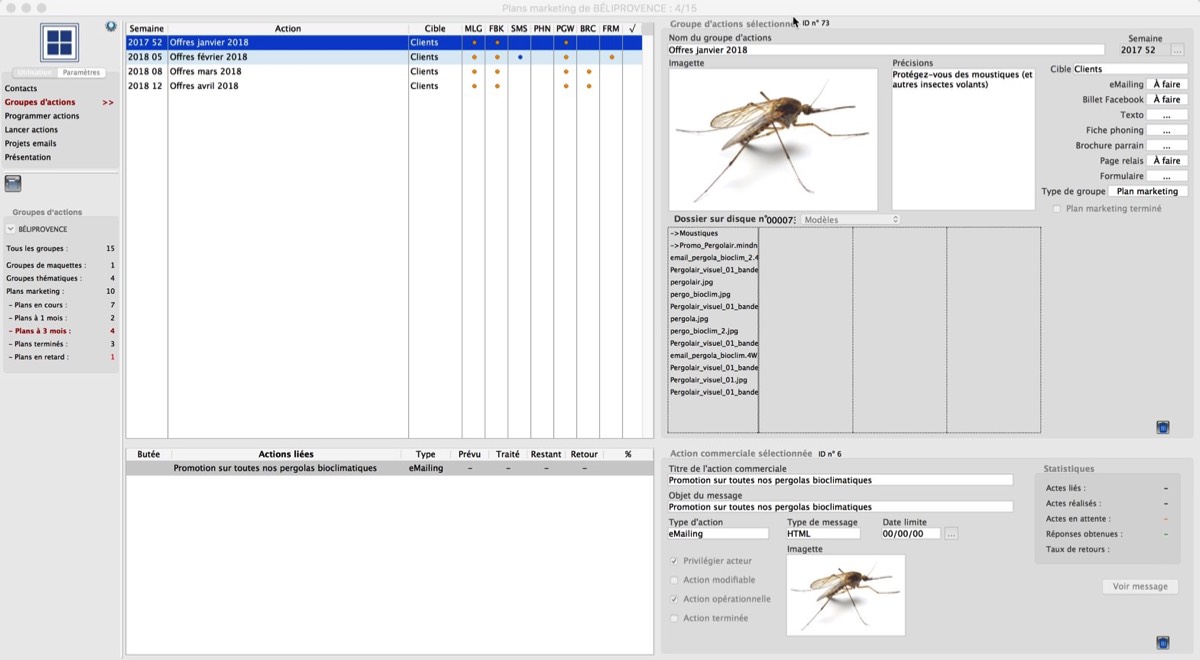The image size is (1200, 660).
Task: Click the blue window-pane application logo
Action: (59, 42)
